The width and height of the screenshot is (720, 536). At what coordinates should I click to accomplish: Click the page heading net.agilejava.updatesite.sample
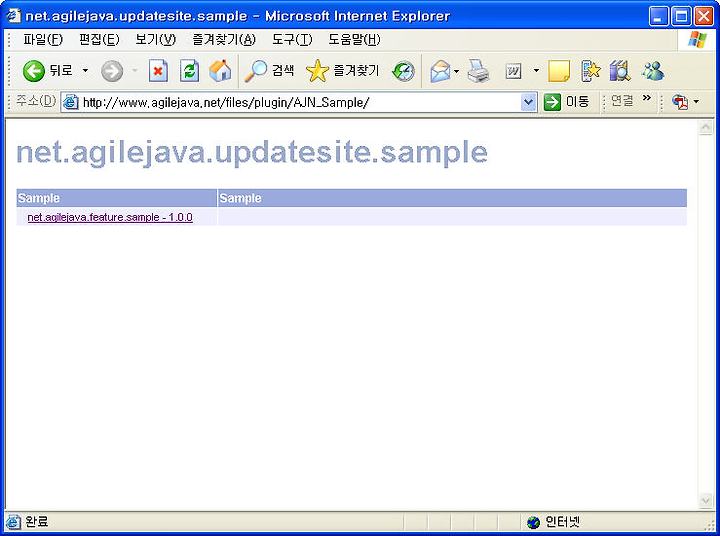click(x=252, y=153)
